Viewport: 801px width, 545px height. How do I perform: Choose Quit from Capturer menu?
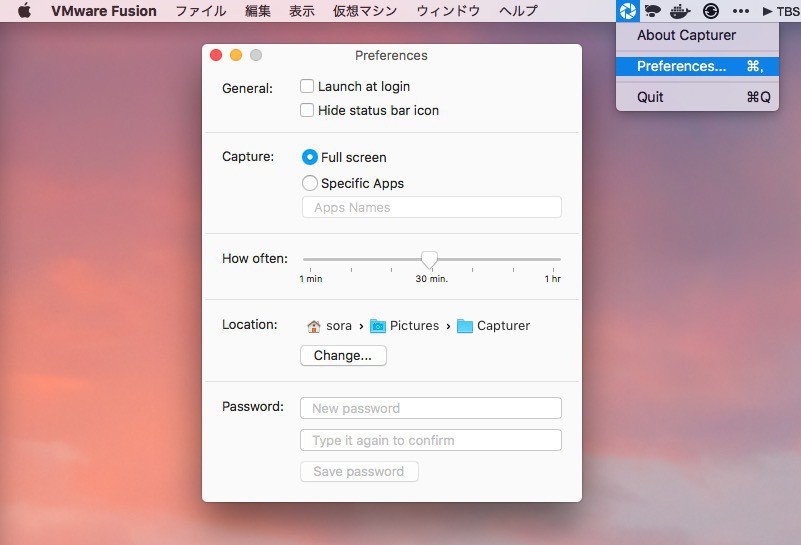click(697, 97)
